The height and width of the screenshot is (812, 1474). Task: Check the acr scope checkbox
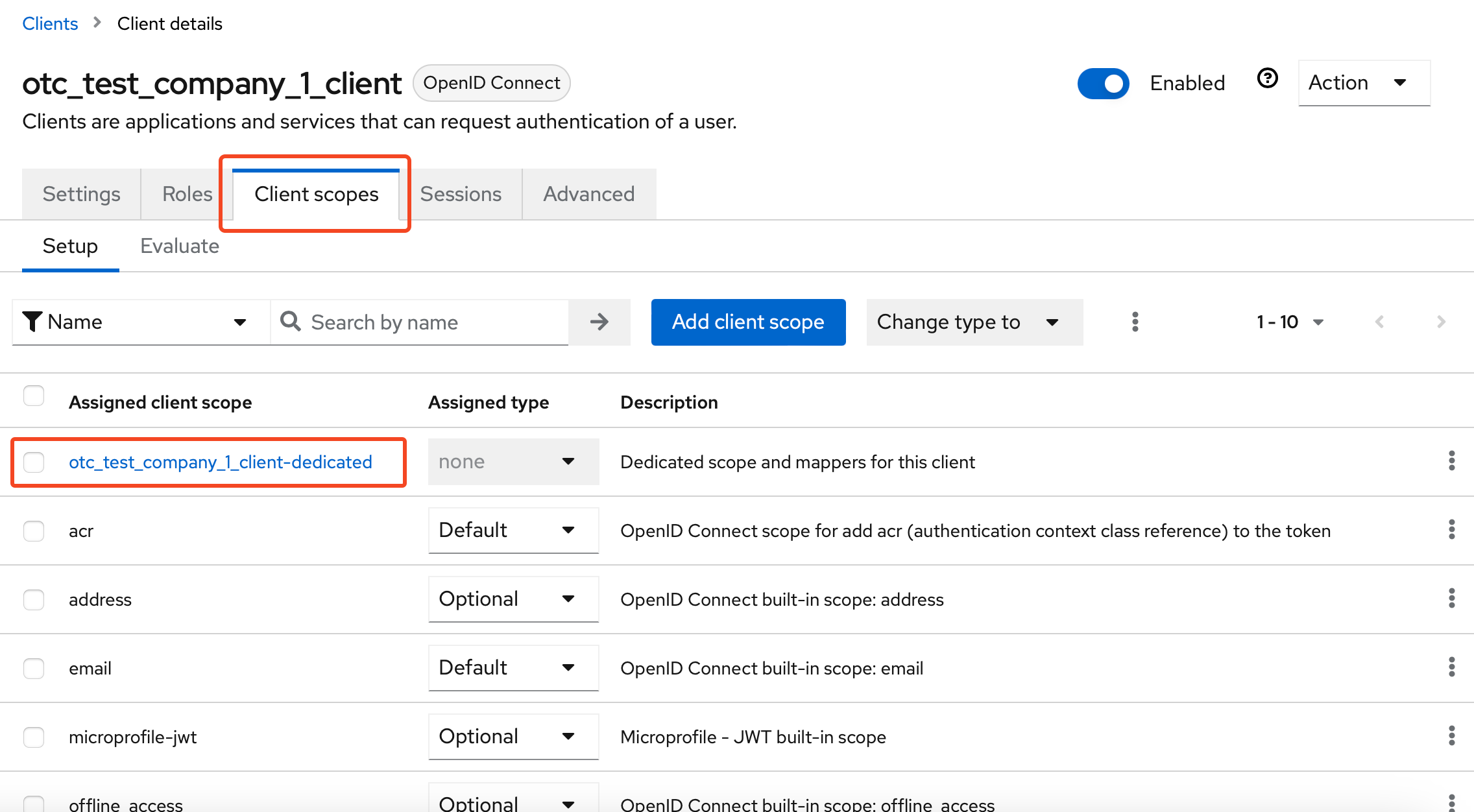[34, 531]
